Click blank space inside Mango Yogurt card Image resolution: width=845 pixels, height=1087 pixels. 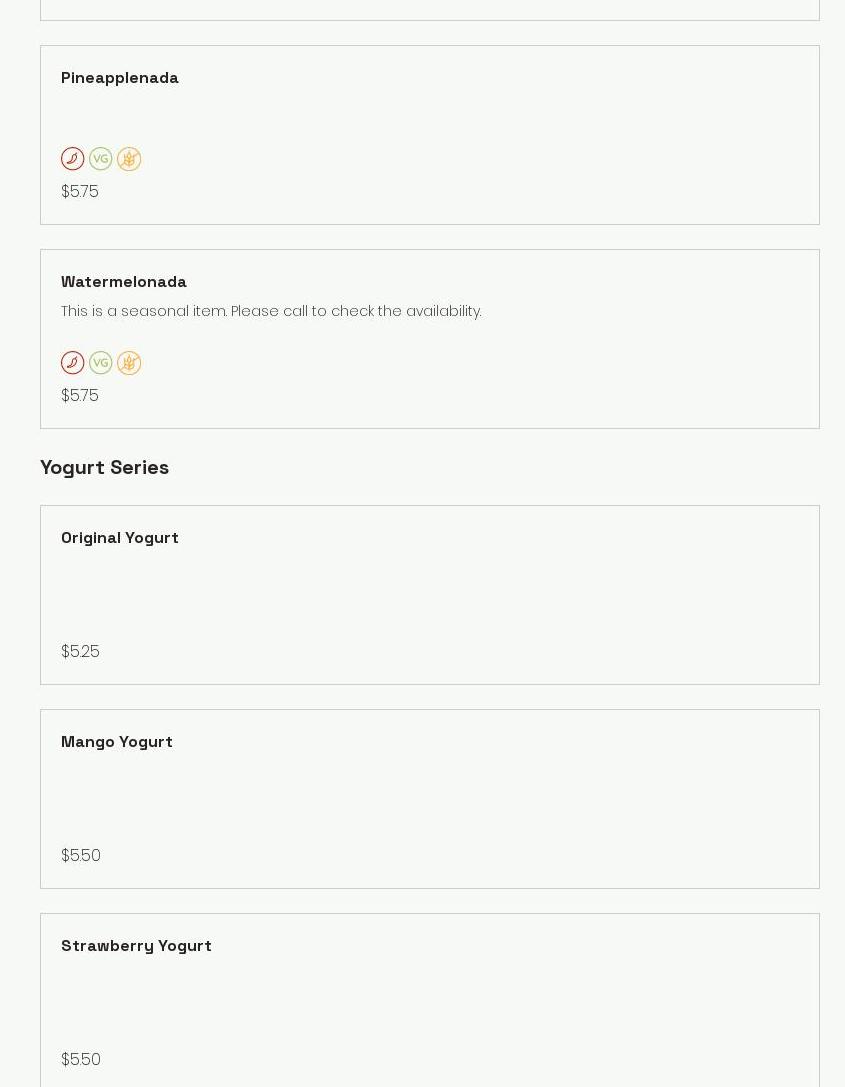pos(500,800)
